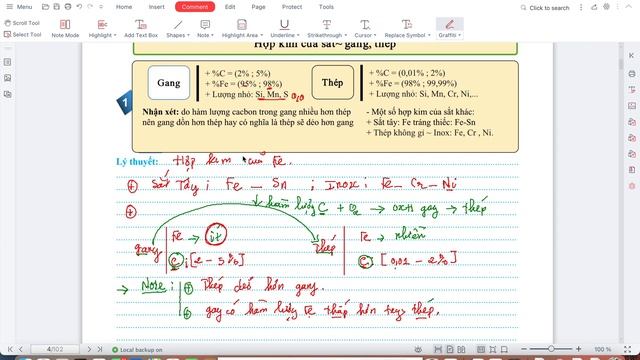The width and height of the screenshot is (640, 360).
Task: Click the print icon in the quick toolbar
Action: coord(68,7)
